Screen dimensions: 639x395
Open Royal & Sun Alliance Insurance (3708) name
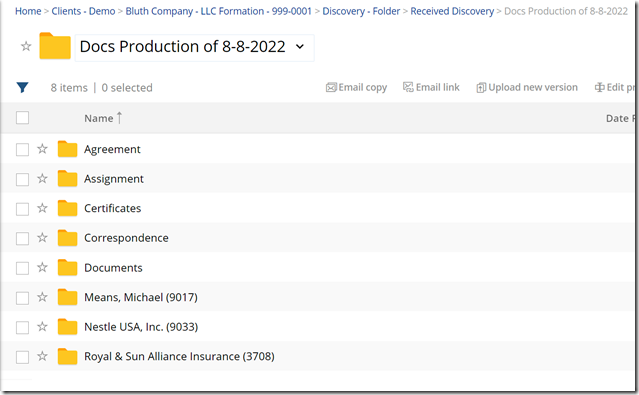pyautogui.click(x=179, y=357)
